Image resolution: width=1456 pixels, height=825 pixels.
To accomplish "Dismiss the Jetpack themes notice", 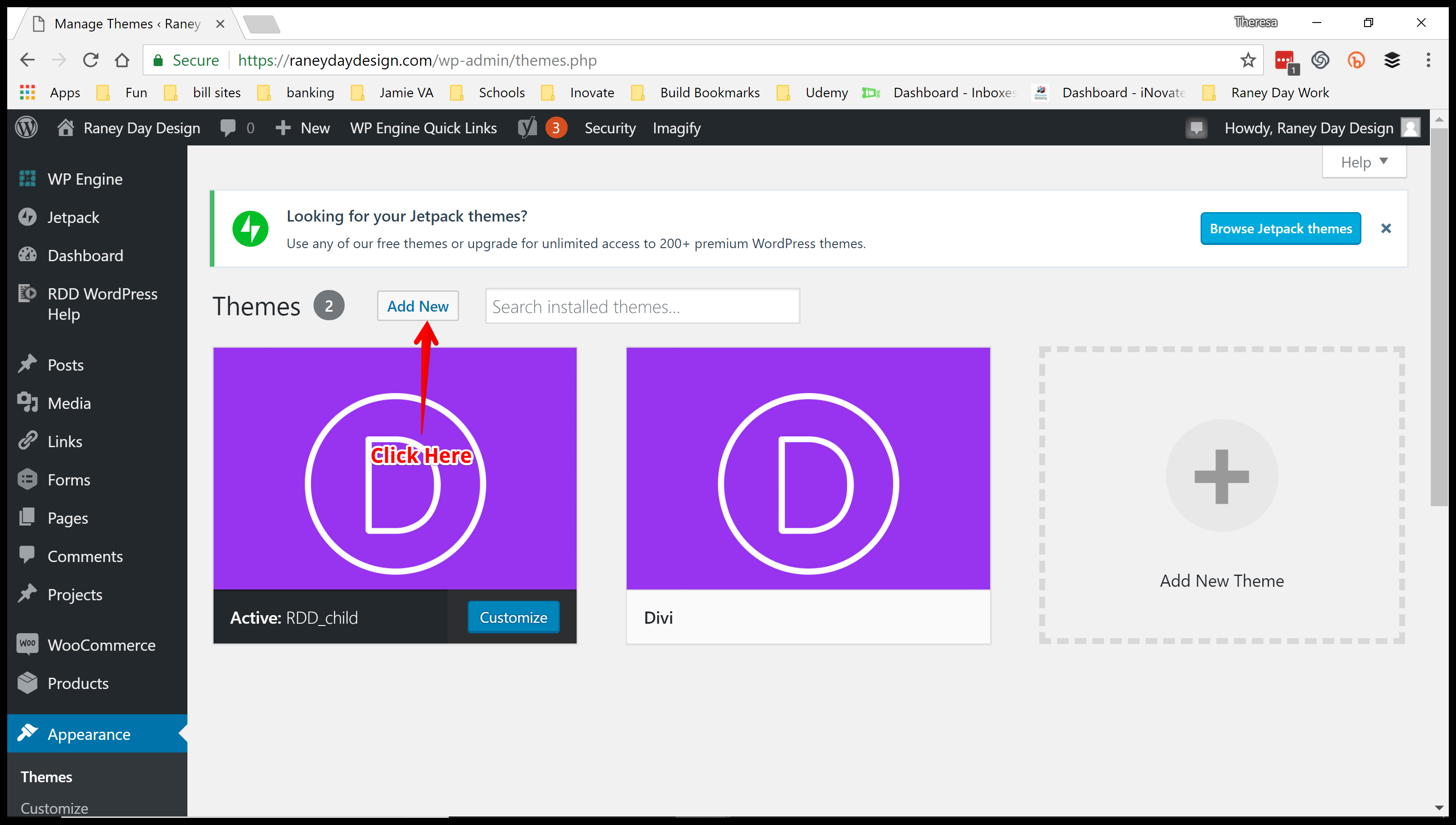I will tap(1386, 228).
